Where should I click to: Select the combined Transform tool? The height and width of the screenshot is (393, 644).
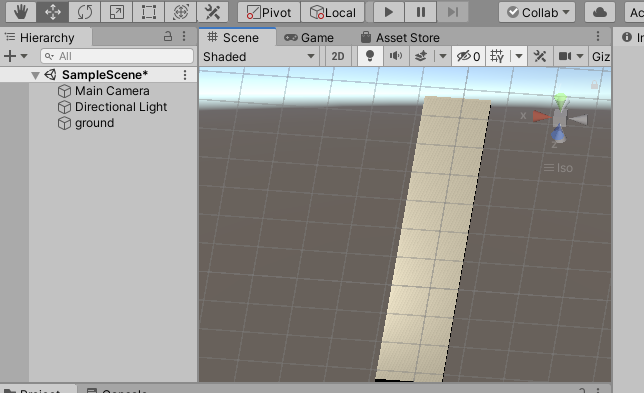click(181, 12)
